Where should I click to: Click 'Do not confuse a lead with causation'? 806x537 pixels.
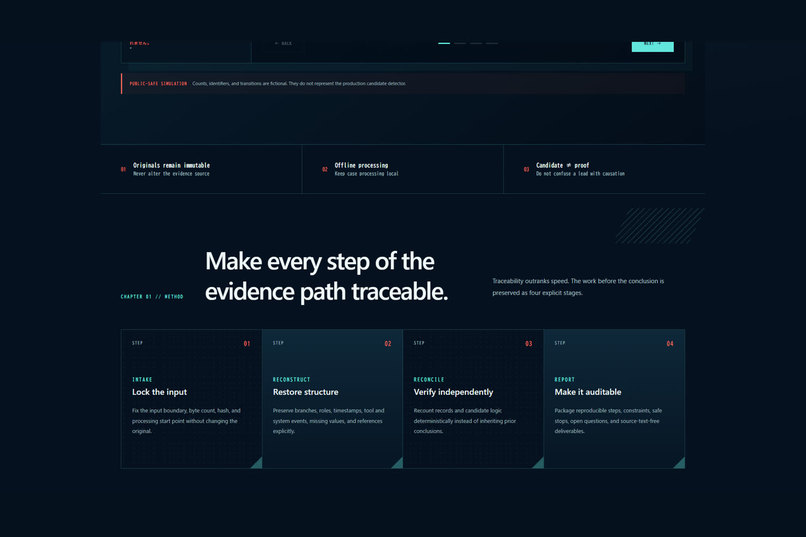click(x=580, y=174)
